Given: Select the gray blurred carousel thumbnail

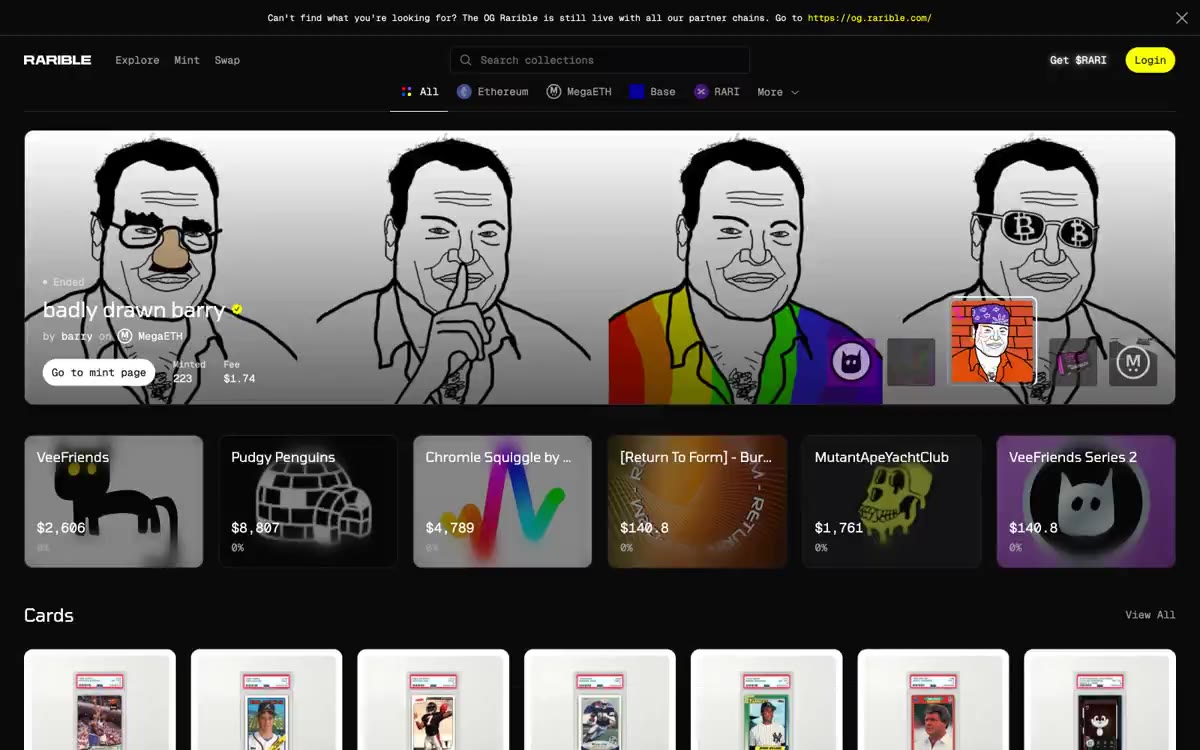Looking at the screenshot, I should 911,361.
